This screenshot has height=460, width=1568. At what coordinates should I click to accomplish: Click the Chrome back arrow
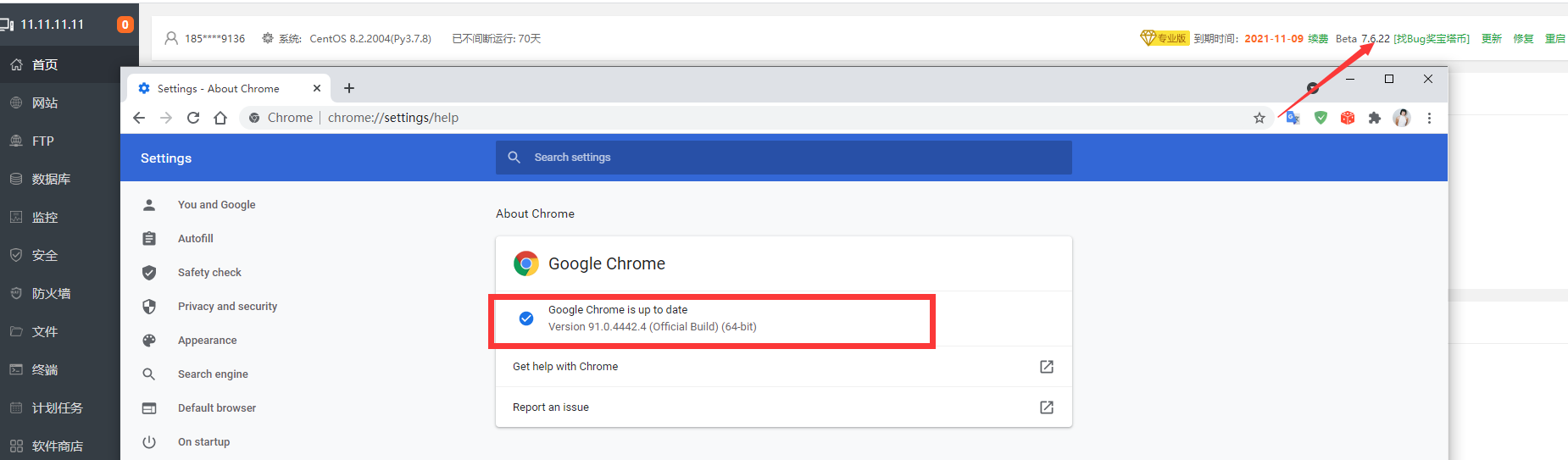[139, 118]
